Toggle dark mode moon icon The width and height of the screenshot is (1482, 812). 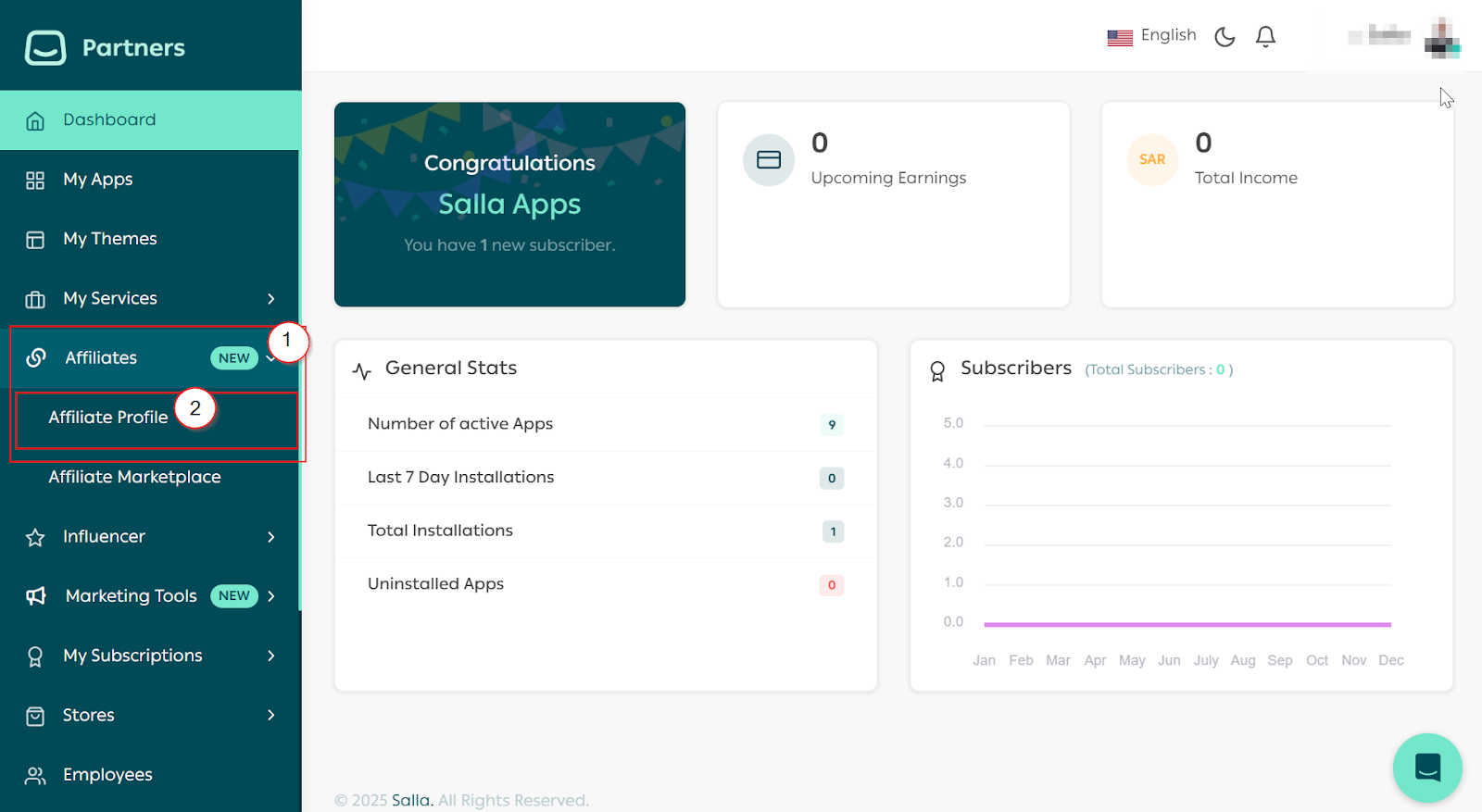[1225, 36]
